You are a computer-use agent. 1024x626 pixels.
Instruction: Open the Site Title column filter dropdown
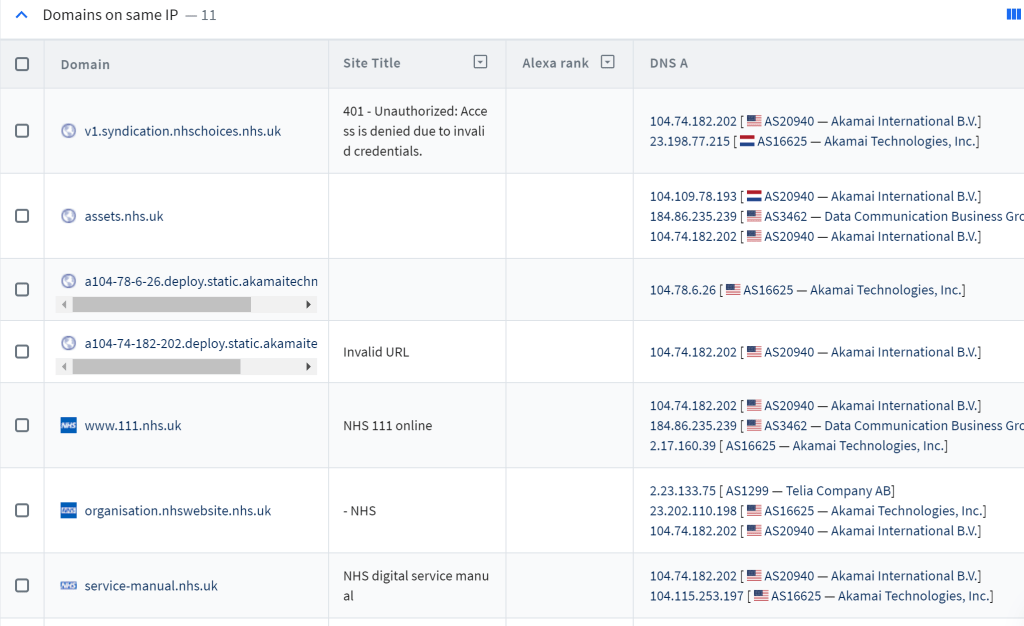click(480, 62)
